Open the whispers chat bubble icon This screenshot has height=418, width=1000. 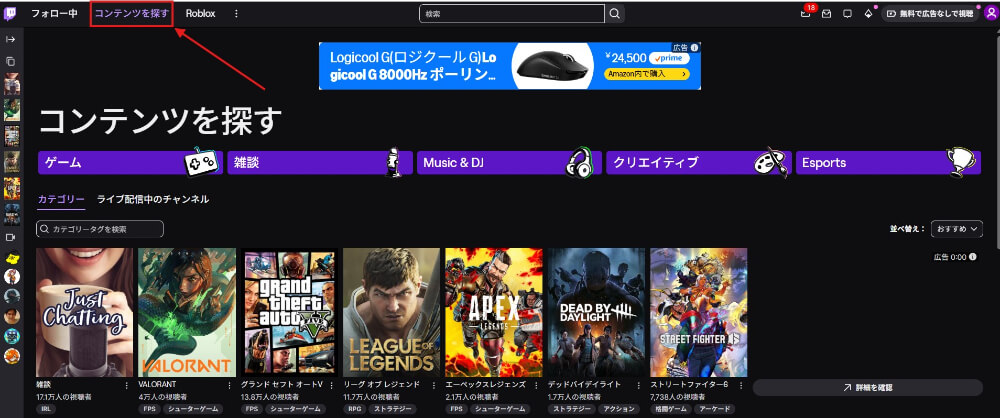847,14
